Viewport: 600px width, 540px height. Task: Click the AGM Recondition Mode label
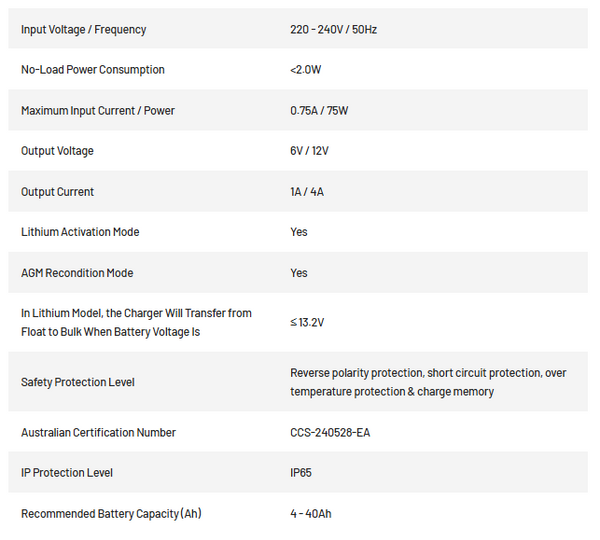tap(77, 273)
